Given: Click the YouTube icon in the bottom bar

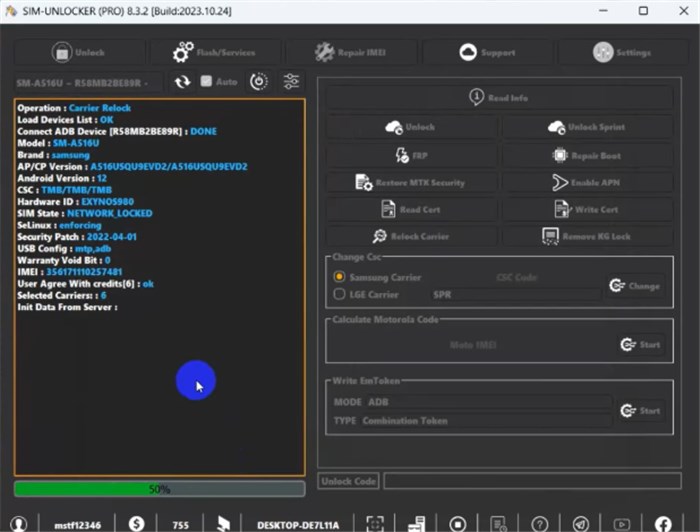Looking at the screenshot, I should click(622, 523).
